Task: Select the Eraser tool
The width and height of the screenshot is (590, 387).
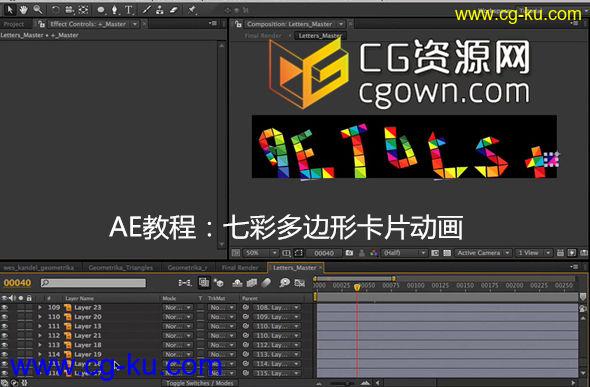Action: click(x=173, y=10)
